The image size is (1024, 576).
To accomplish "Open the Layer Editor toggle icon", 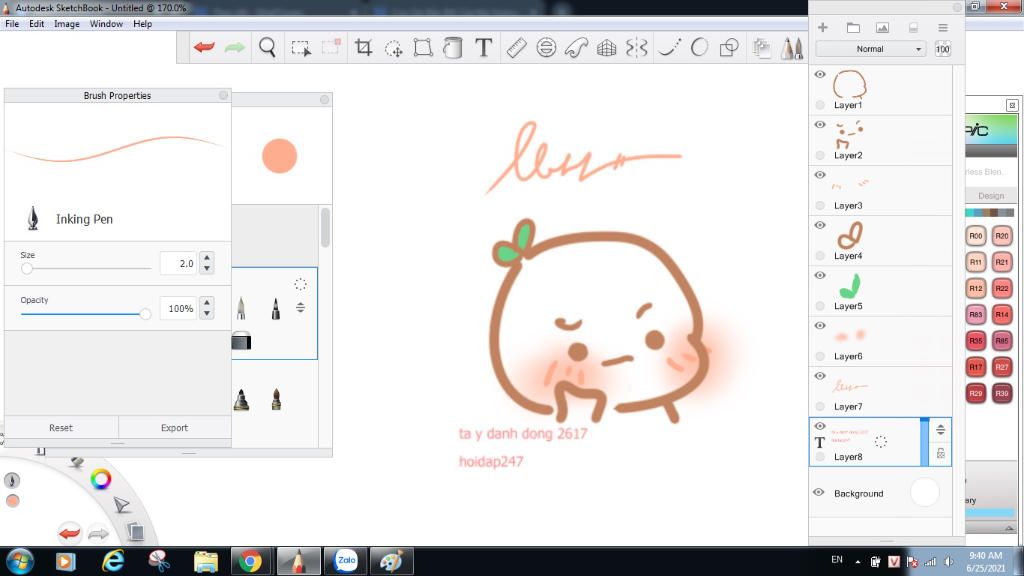I will click(x=761, y=48).
